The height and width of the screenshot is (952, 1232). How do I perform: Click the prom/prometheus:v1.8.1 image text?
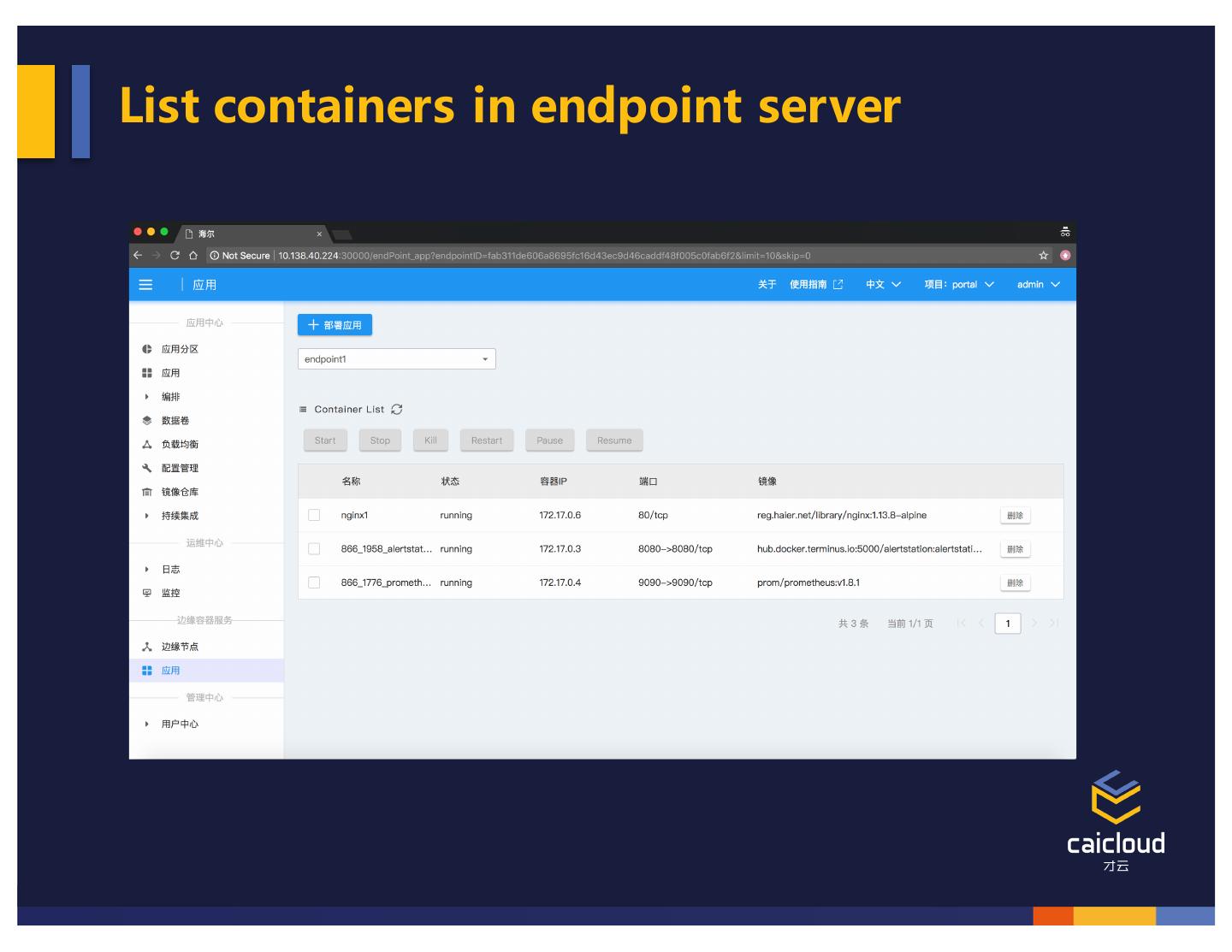[x=808, y=583]
